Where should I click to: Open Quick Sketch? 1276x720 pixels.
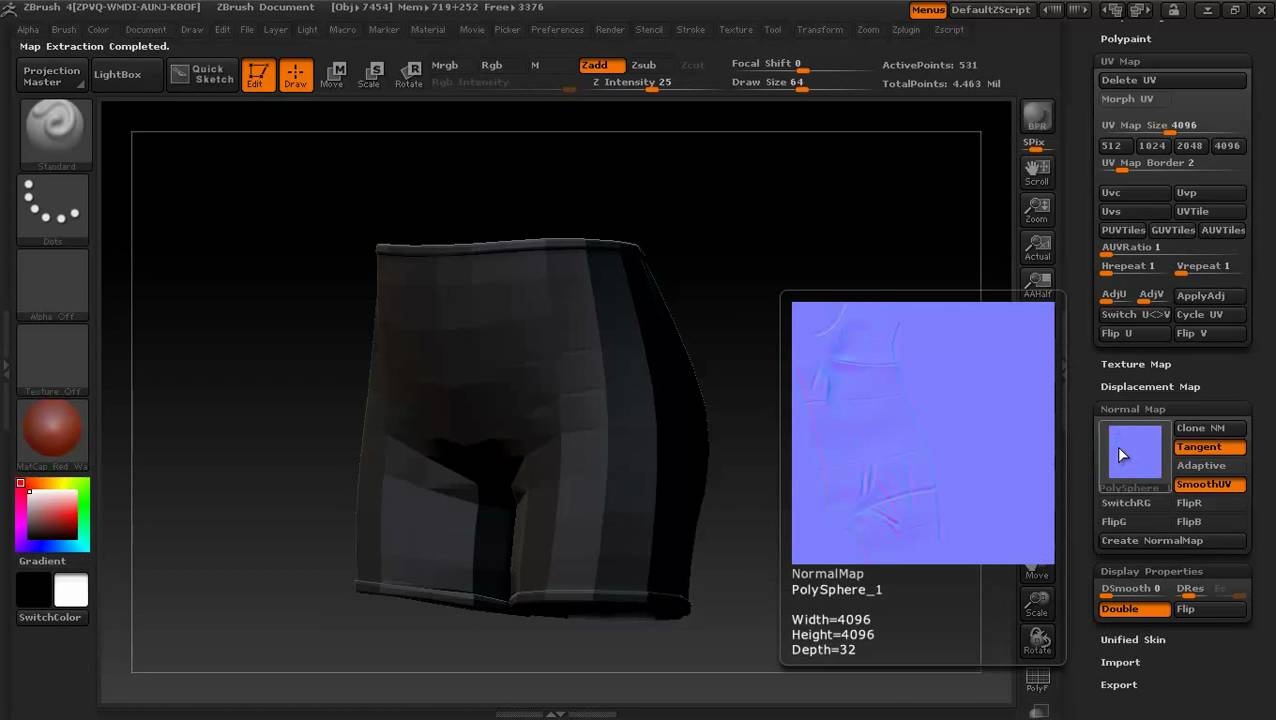point(202,74)
